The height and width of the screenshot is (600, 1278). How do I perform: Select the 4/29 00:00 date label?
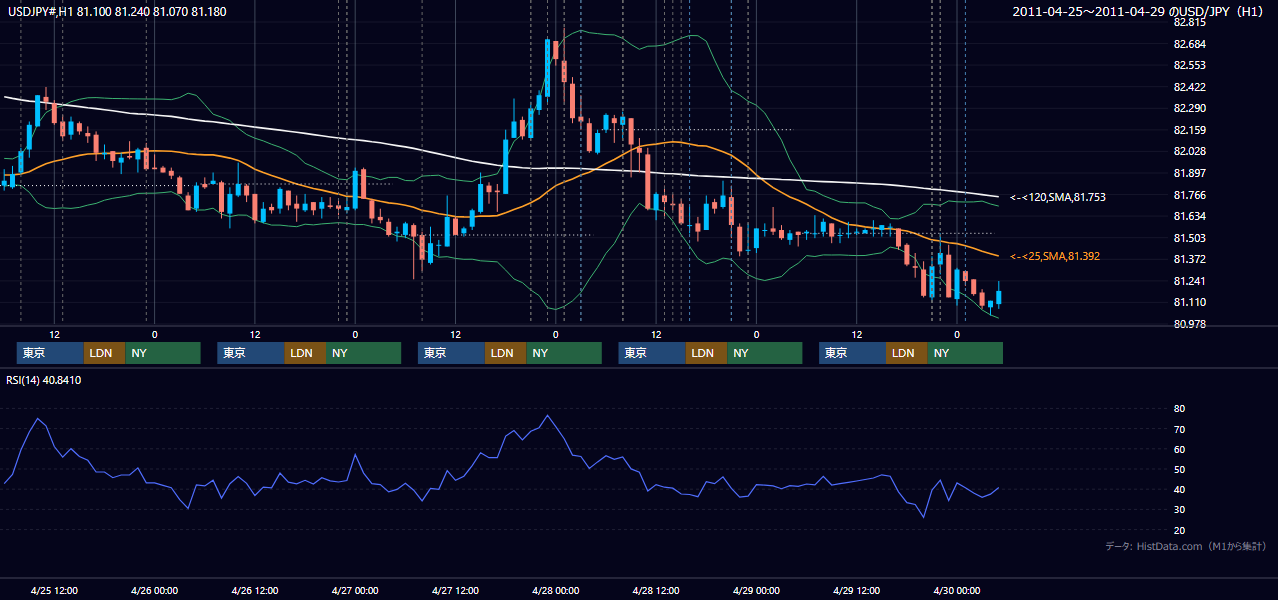pos(756,590)
